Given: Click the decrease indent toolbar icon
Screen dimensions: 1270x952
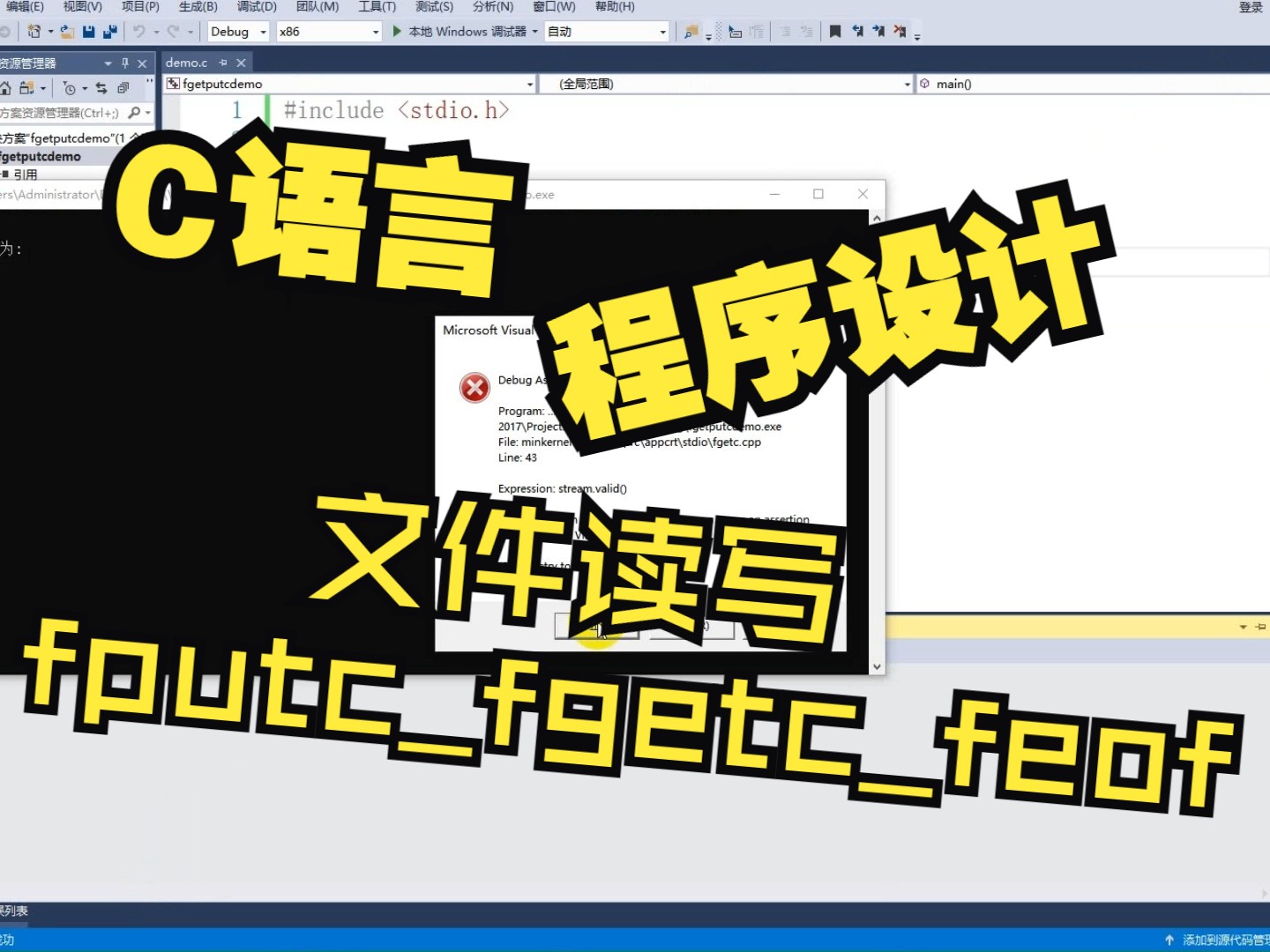Looking at the screenshot, I should [736, 32].
